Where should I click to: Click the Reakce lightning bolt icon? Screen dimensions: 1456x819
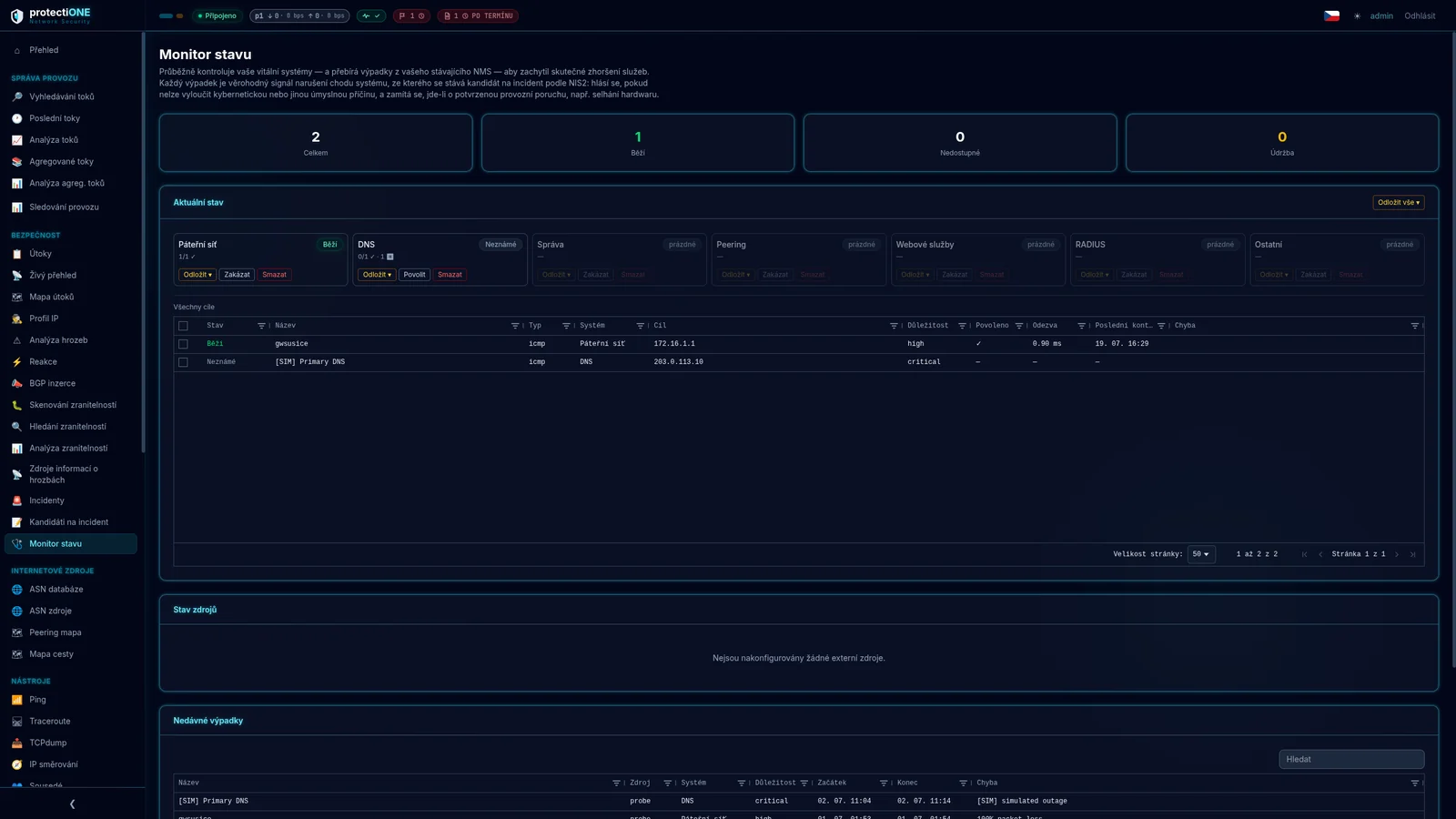(16, 362)
